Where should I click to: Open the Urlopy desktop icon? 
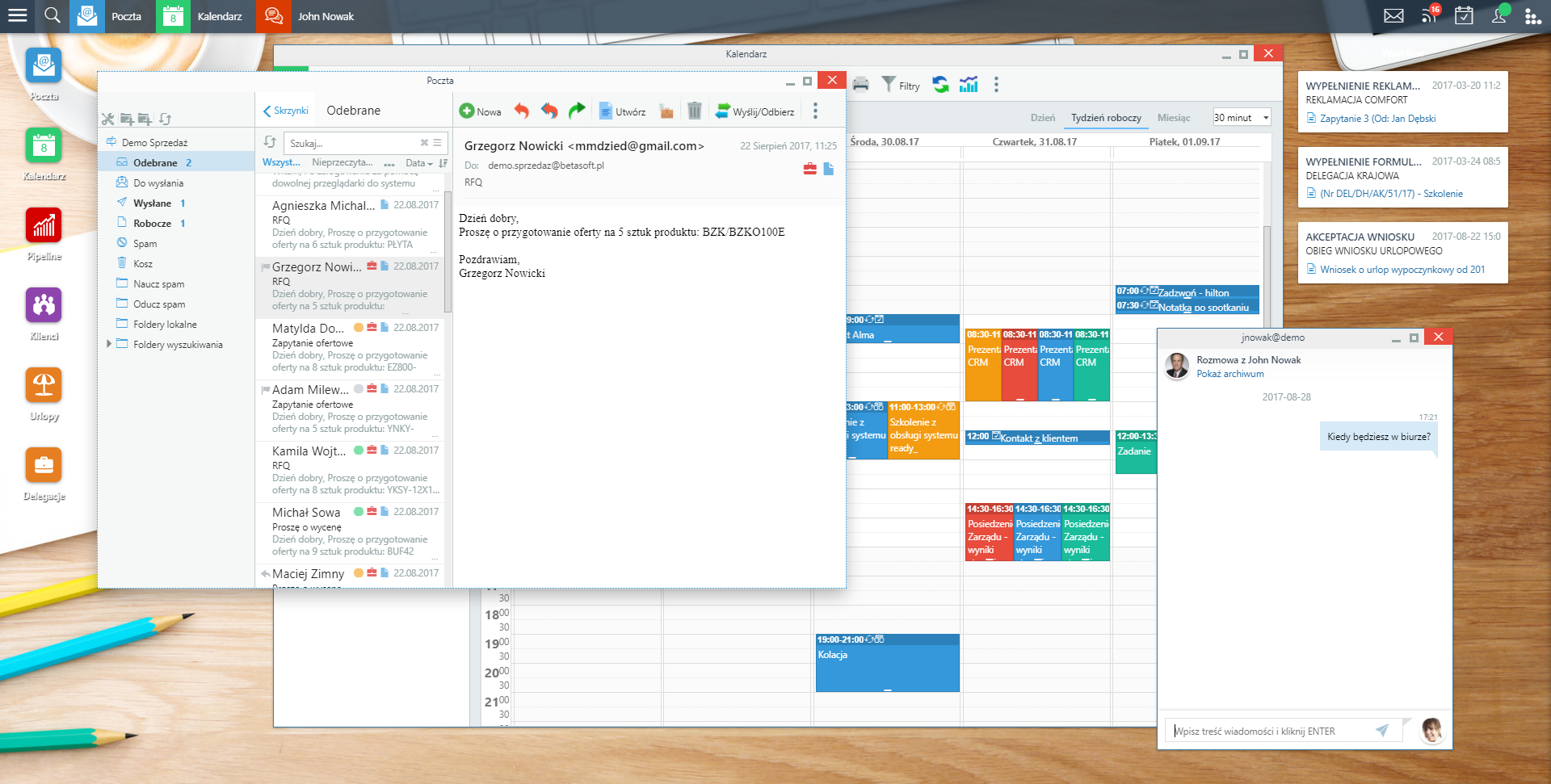tap(44, 385)
